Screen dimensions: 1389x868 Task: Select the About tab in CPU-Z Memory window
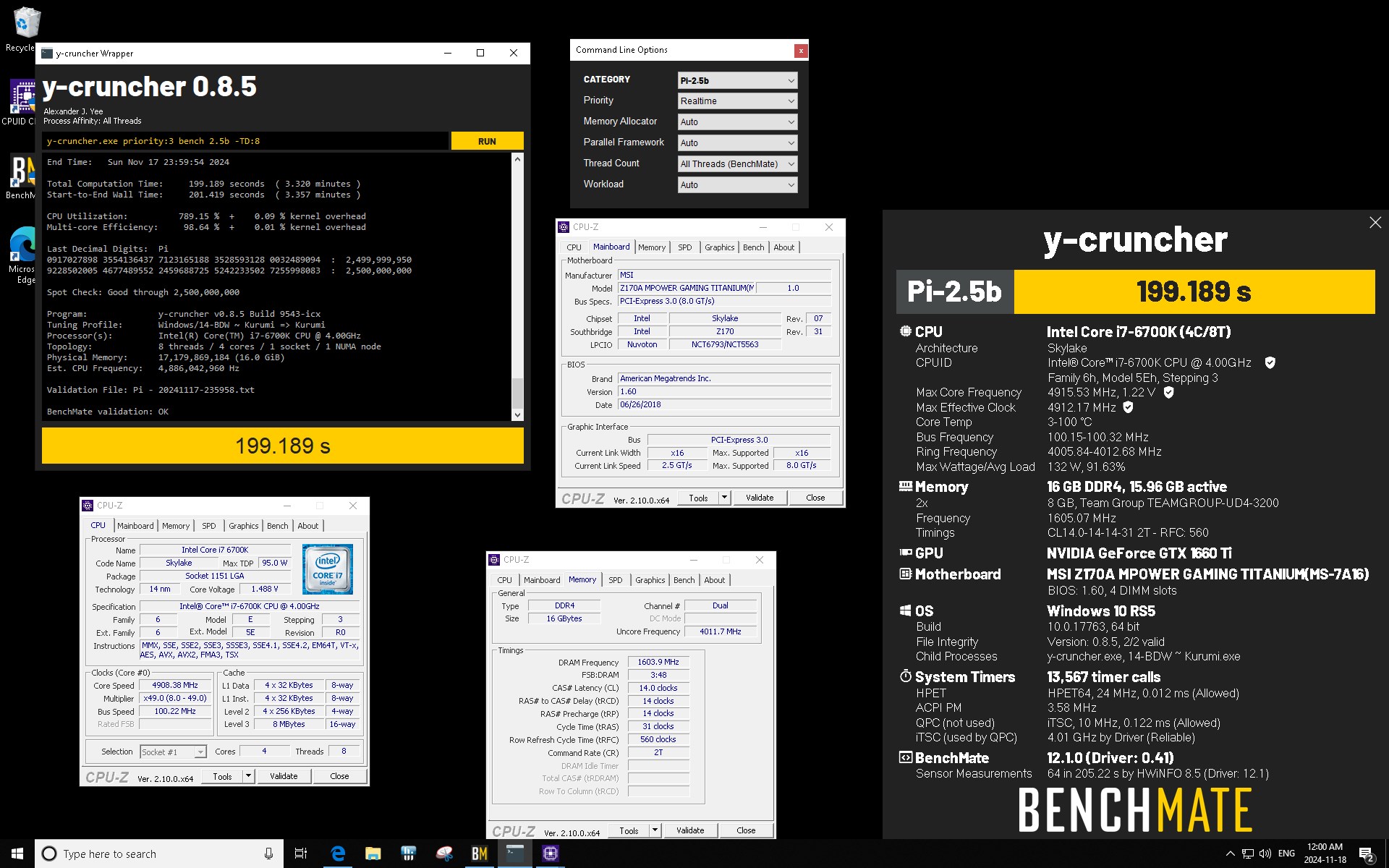point(714,580)
